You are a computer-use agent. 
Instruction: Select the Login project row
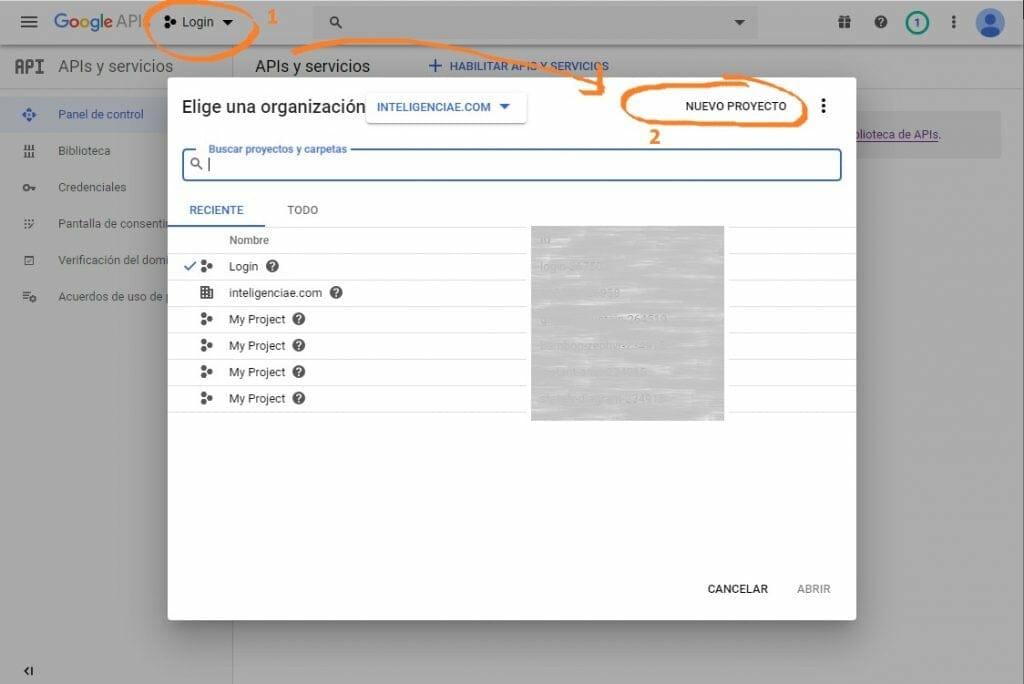click(243, 267)
